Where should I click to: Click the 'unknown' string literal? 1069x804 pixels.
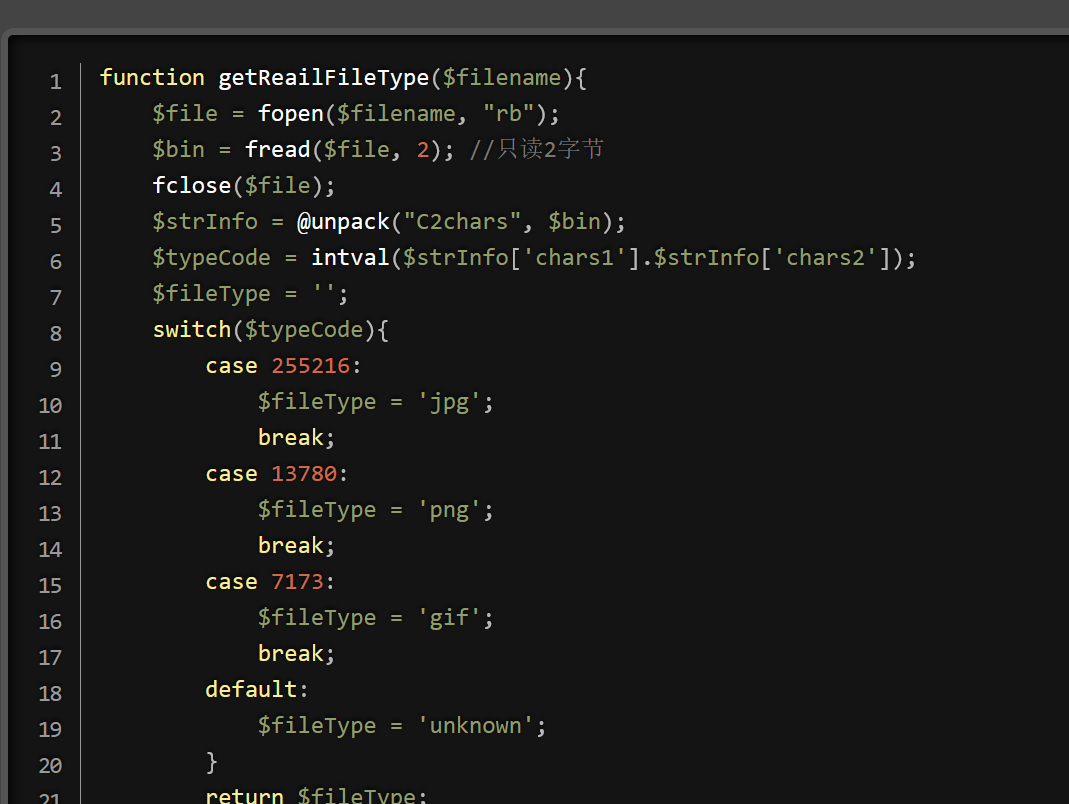pos(476,726)
